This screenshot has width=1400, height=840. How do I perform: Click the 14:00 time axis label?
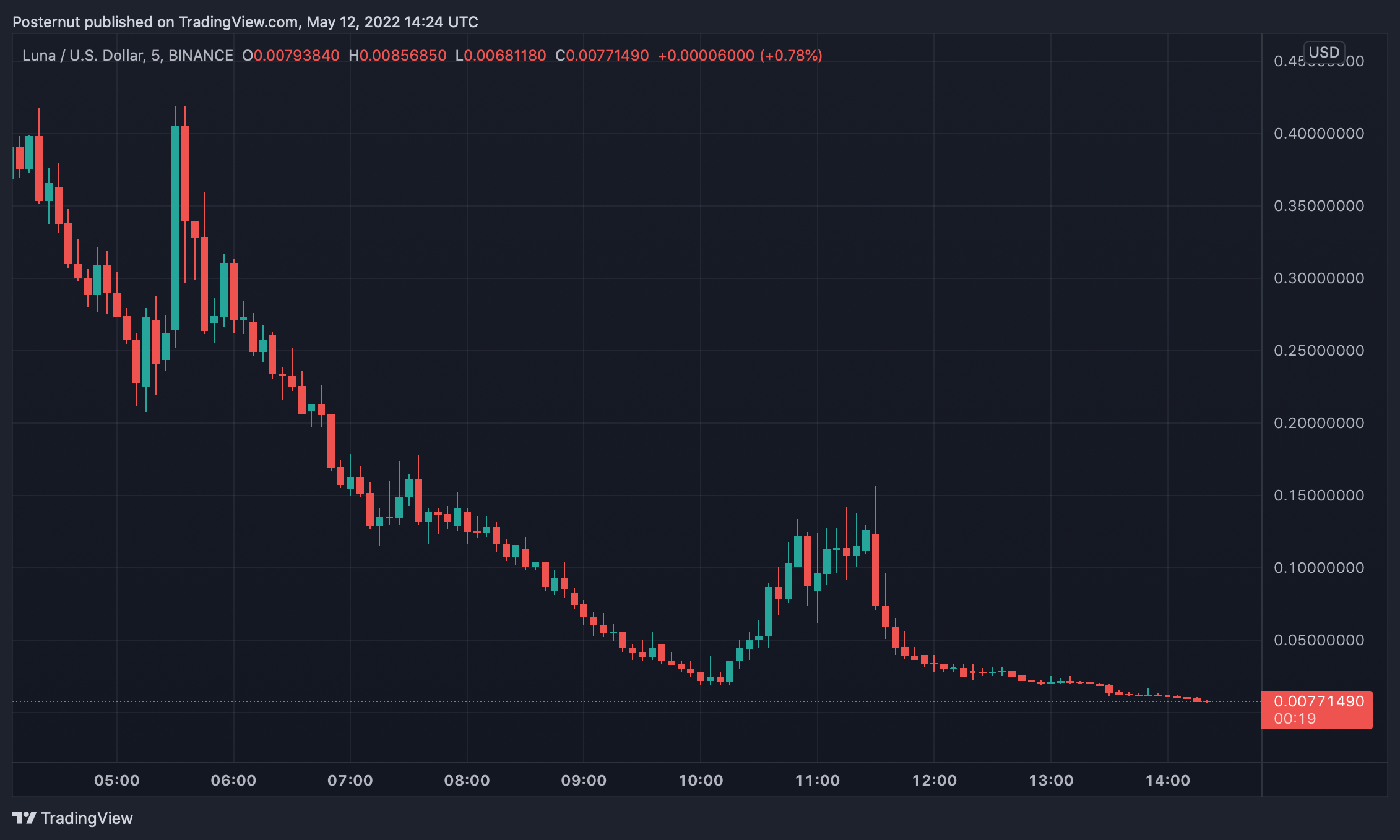click(1168, 780)
